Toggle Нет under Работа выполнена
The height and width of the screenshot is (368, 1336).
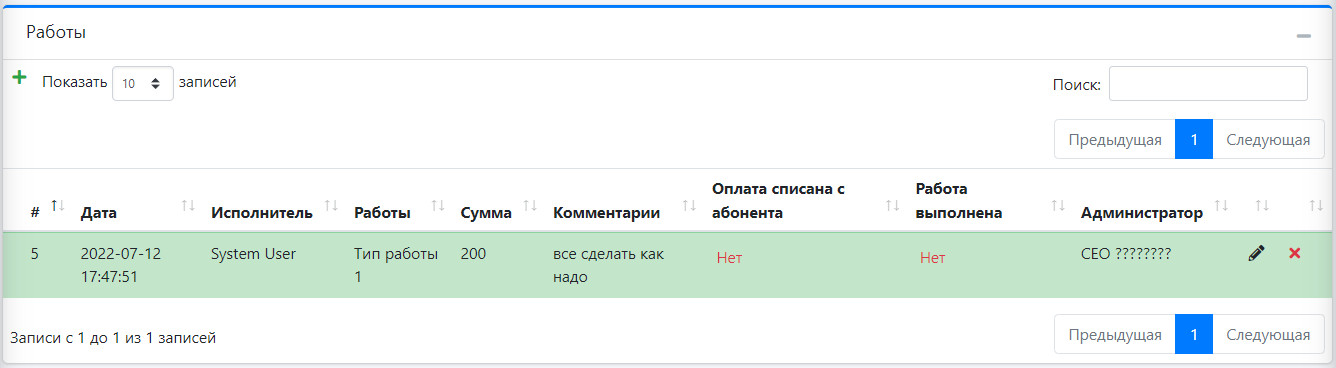(x=933, y=258)
